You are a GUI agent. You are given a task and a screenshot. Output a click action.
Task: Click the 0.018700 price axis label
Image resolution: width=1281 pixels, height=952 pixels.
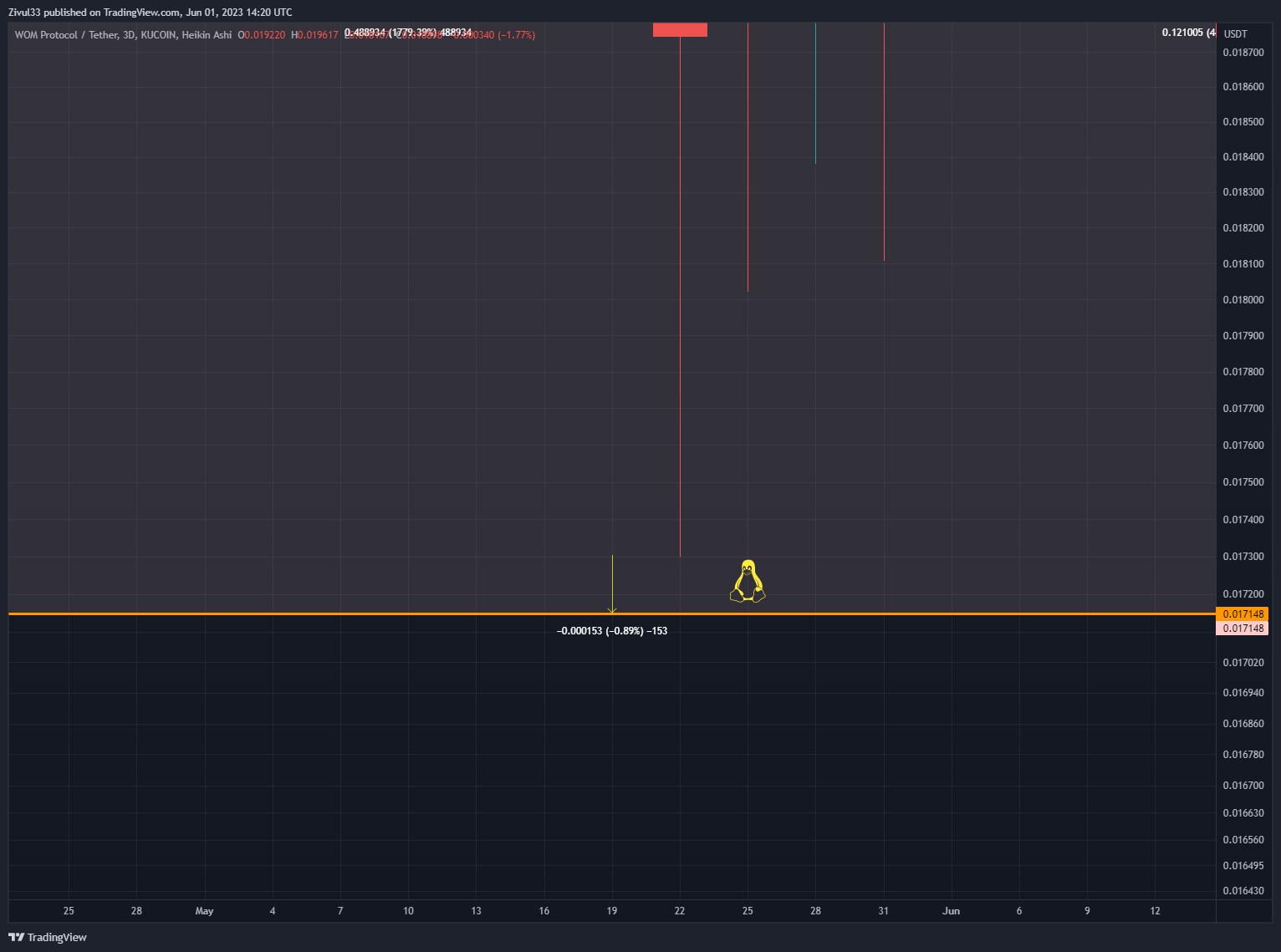pyautogui.click(x=1243, y=53)
